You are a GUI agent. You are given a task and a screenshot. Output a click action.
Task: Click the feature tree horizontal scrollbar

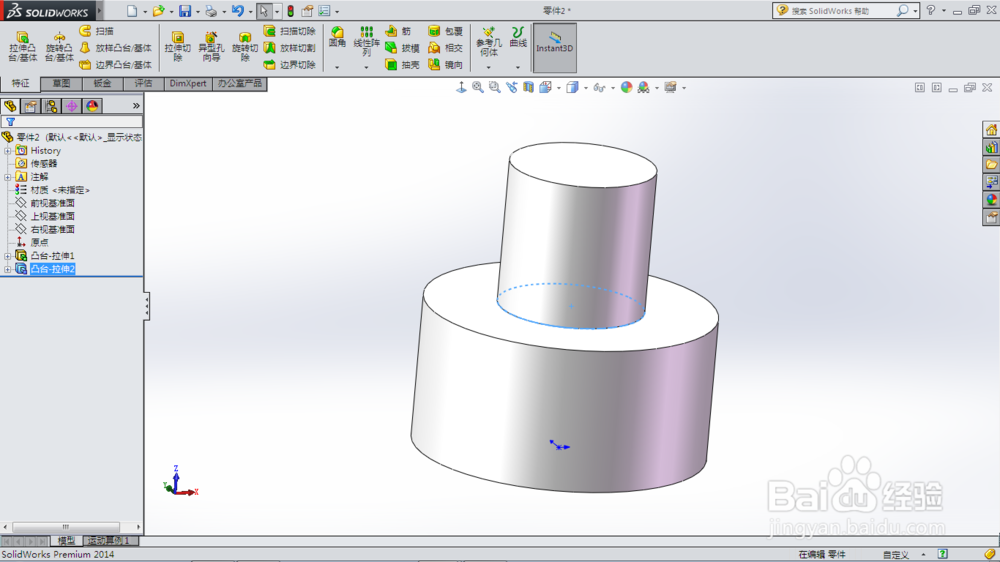coord(66,527)
